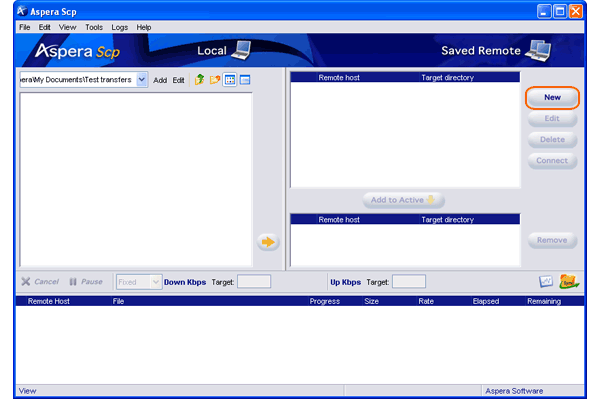This screenshot has width=600, height=399.
Task: Click the Remove active remote button
Action: coord(552,240)
